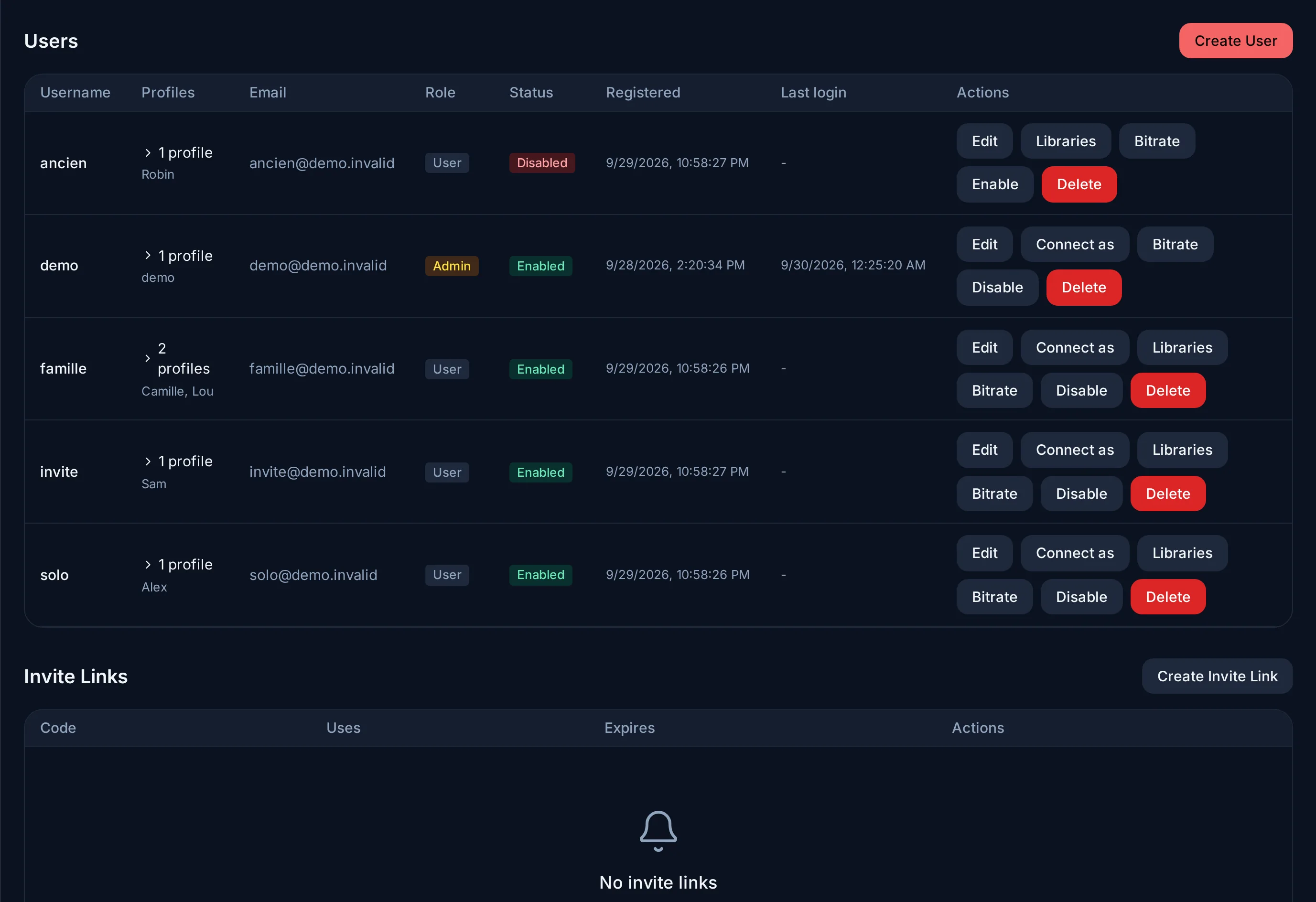Expand famille's 2 profiles chevron
Viewport: 1316px width, 902px height.
point(148,358)
